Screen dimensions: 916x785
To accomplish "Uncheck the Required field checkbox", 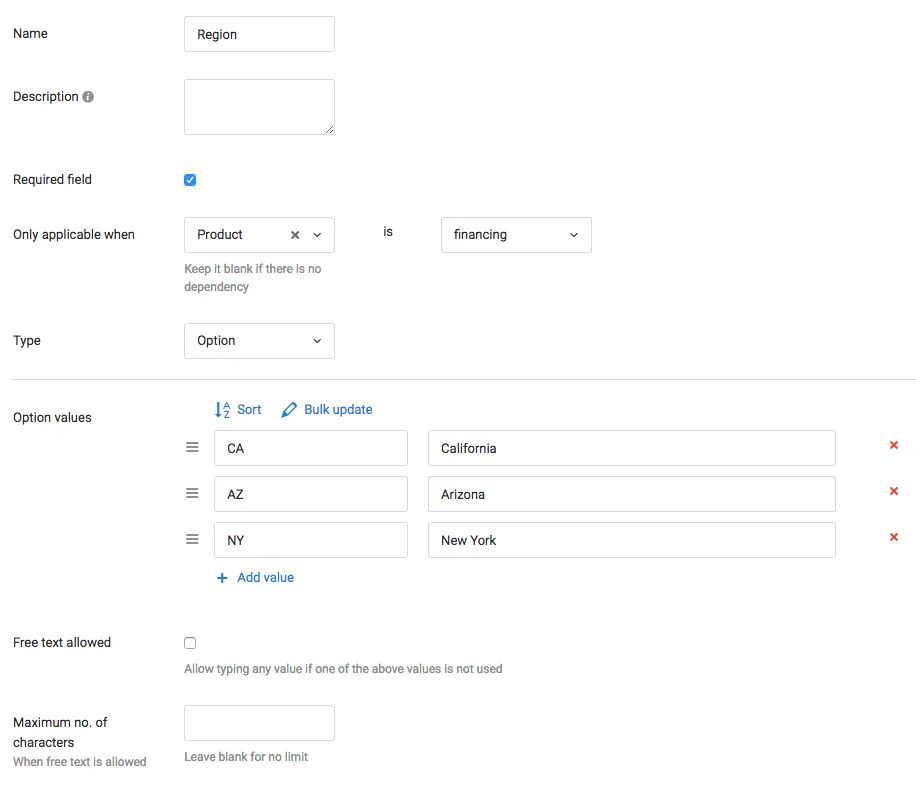I will click(190, 180).
